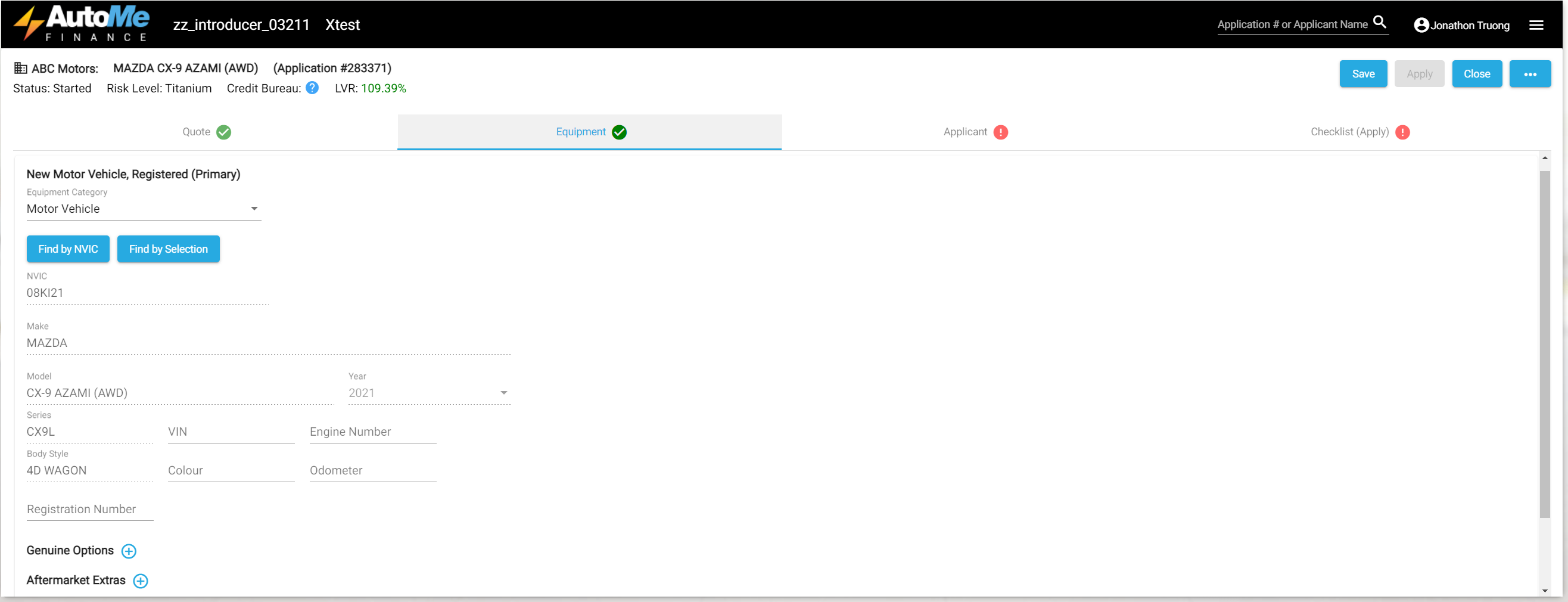Click the NVIC field 08KI21

point(147,293)
